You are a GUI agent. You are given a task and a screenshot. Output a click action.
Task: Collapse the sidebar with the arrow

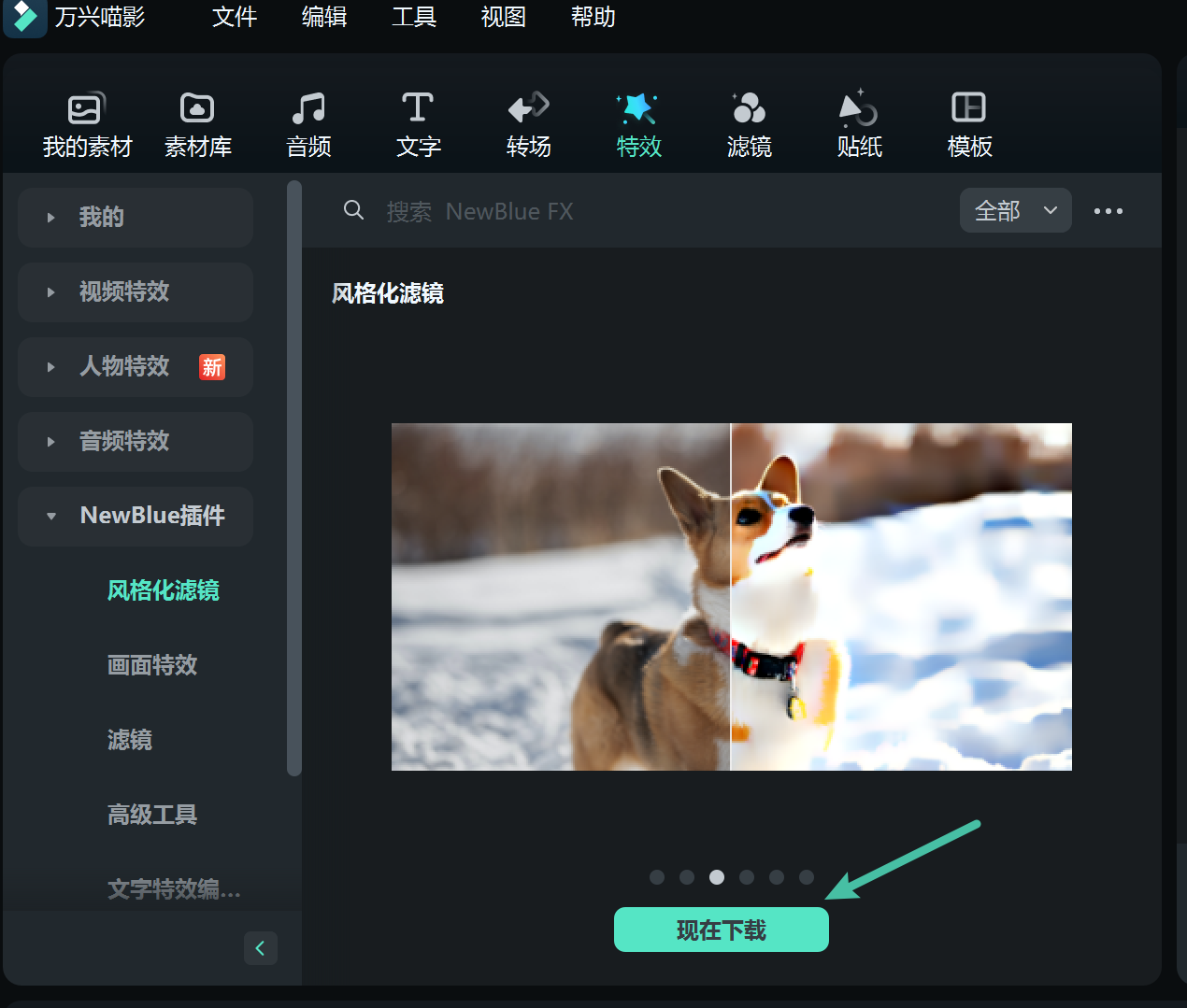(261, 947)
